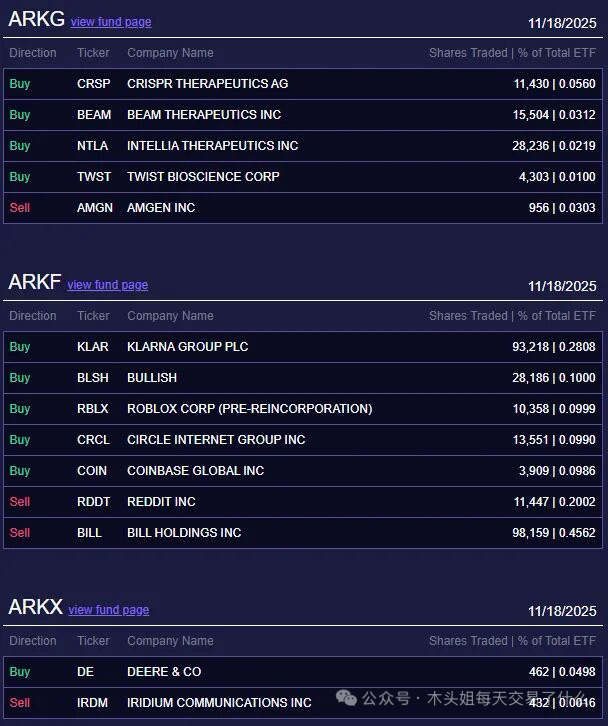Image resolution: width=608 pixels, height=726 pixels.
Task: Click the ARKF Ticker column header
Action: (x=93, y=316)
